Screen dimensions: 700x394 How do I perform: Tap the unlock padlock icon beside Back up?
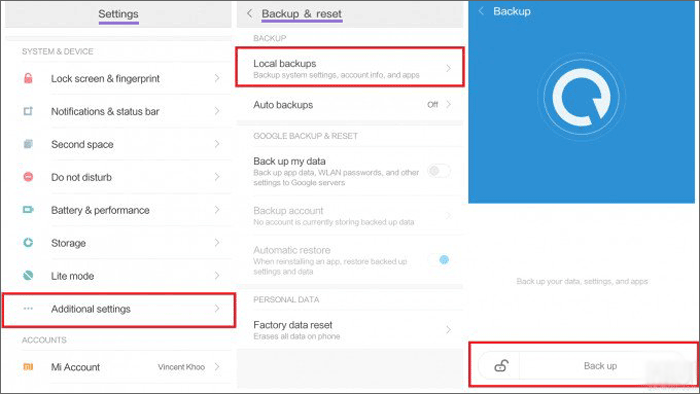click(501, 366)
